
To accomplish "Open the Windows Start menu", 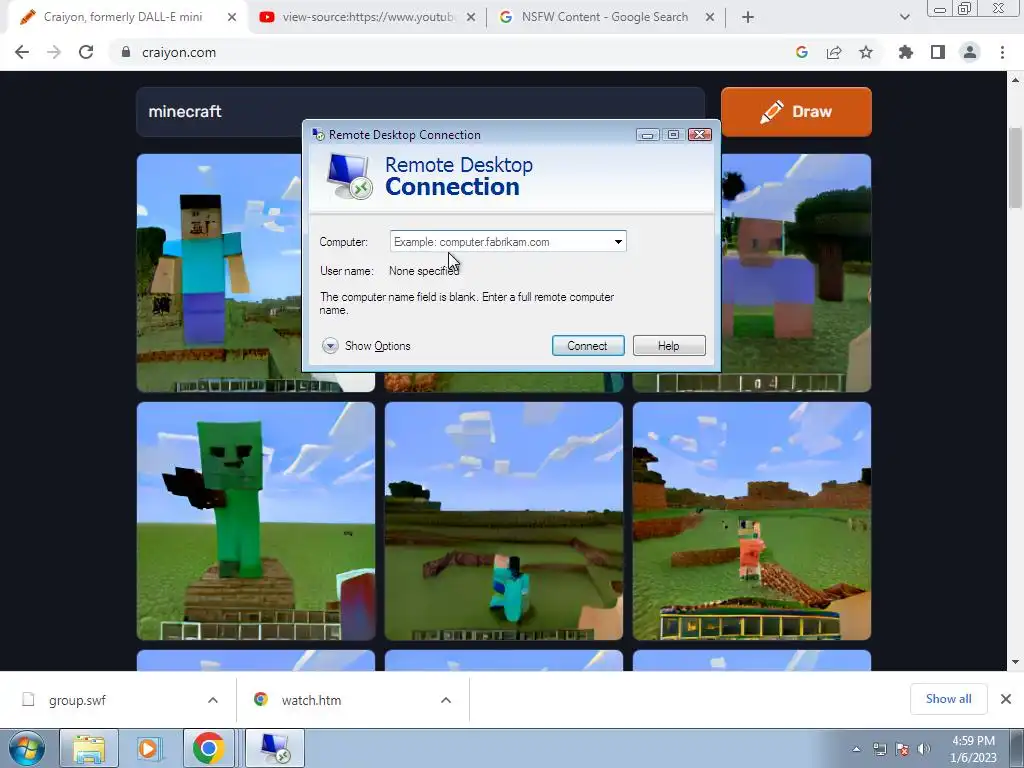I will pos(26,748).
